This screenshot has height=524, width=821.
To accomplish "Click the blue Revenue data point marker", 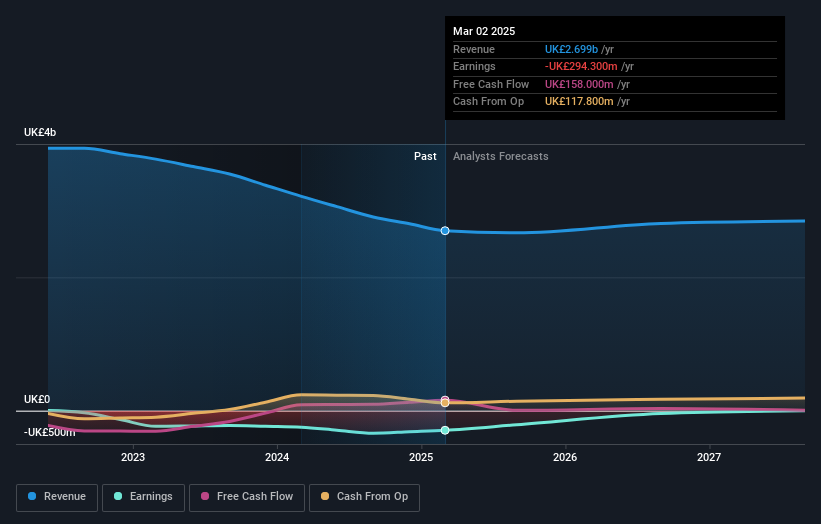I will pyautogui.click(x=445, y=231).
